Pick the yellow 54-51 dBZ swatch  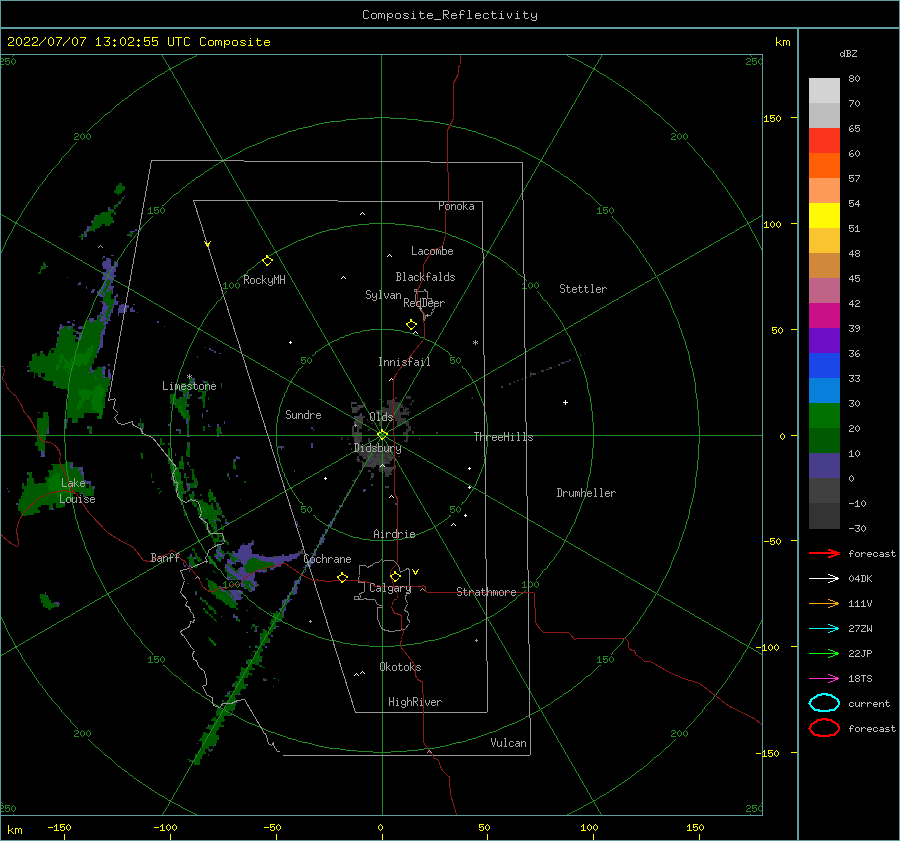[824, 215]
